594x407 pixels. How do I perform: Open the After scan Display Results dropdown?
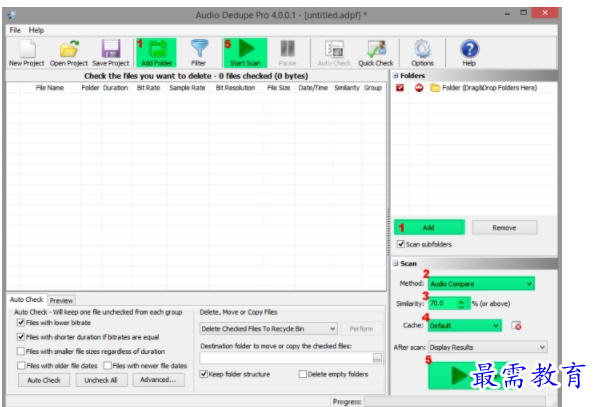pyautogui.click(x=488, y=347)
